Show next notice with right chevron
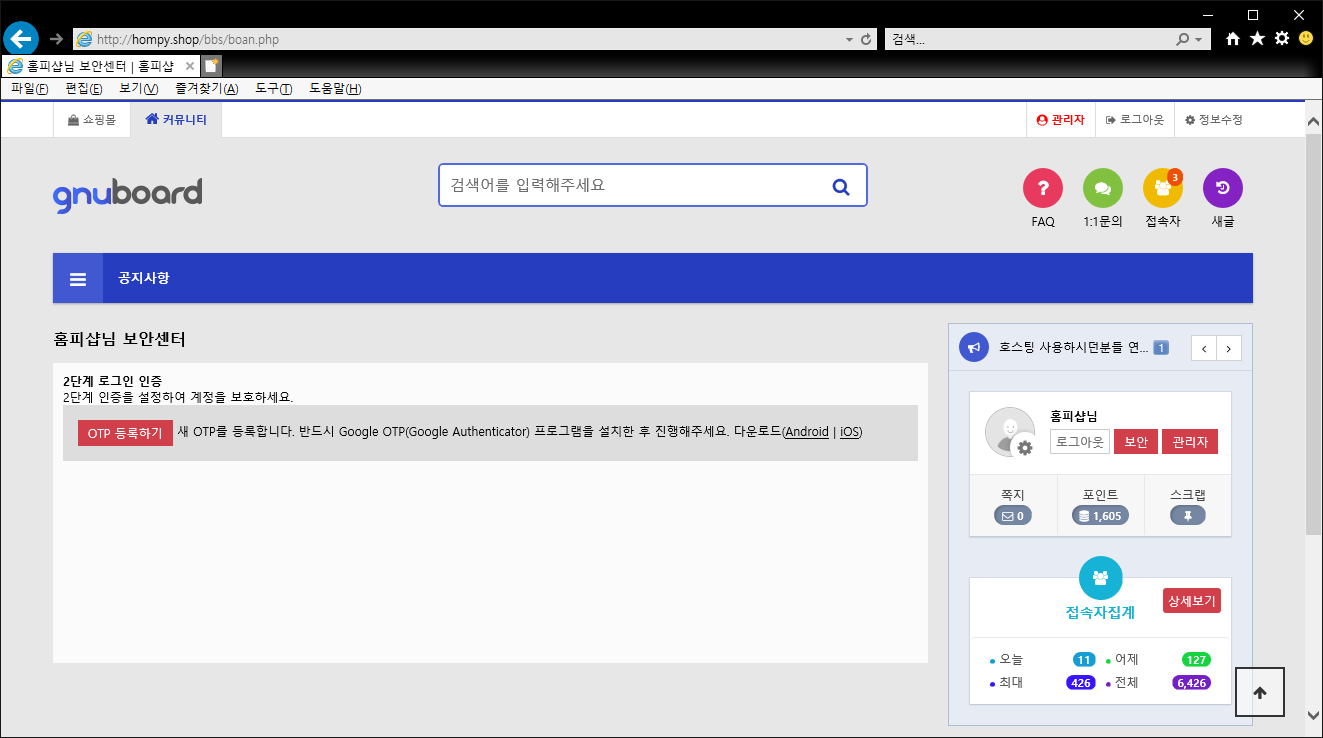The image size is (1323, 738). pyautogui.click(x=1229, y=348)
